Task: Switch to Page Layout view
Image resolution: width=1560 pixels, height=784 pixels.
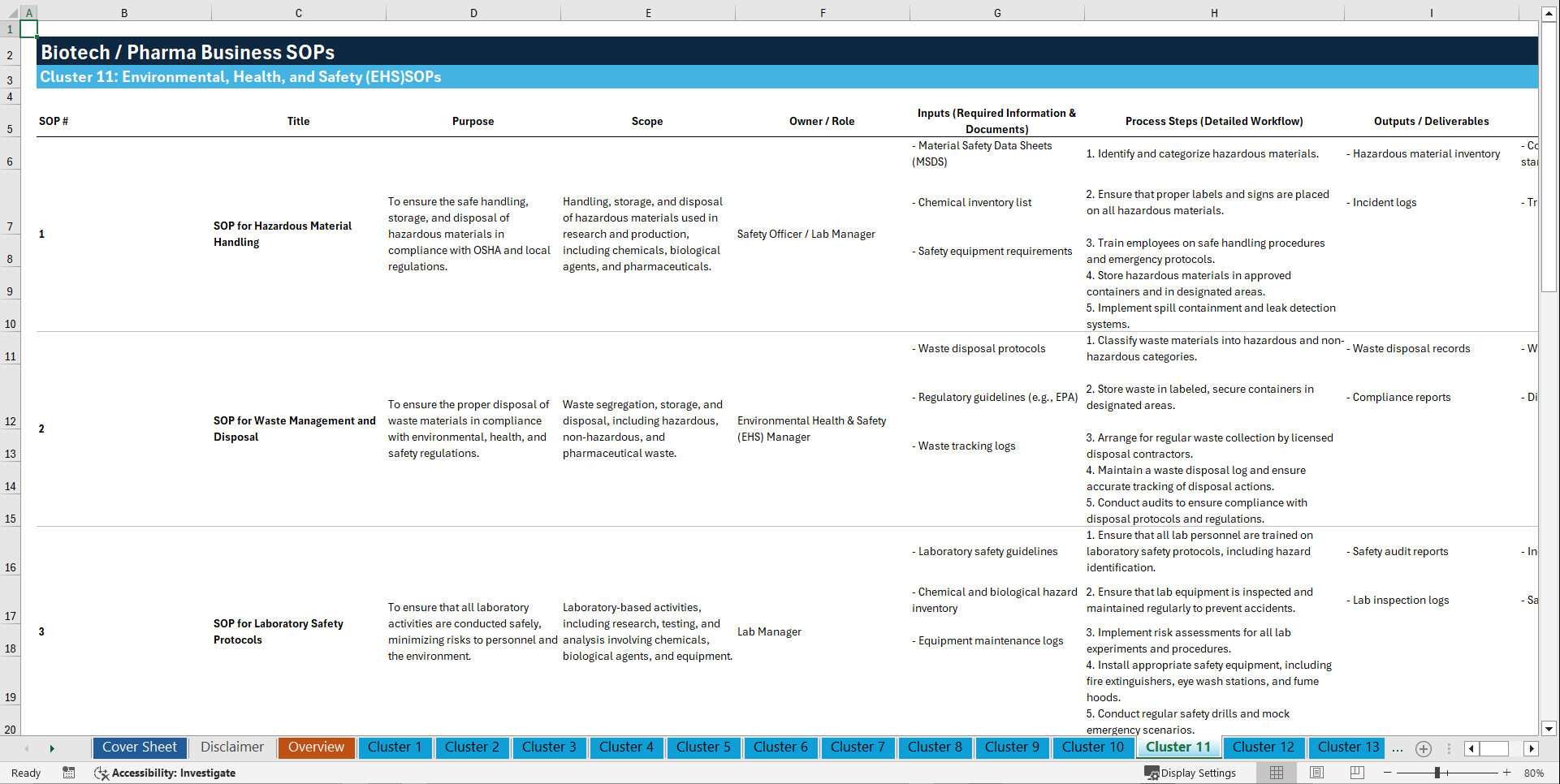Action: (1315, 773)
